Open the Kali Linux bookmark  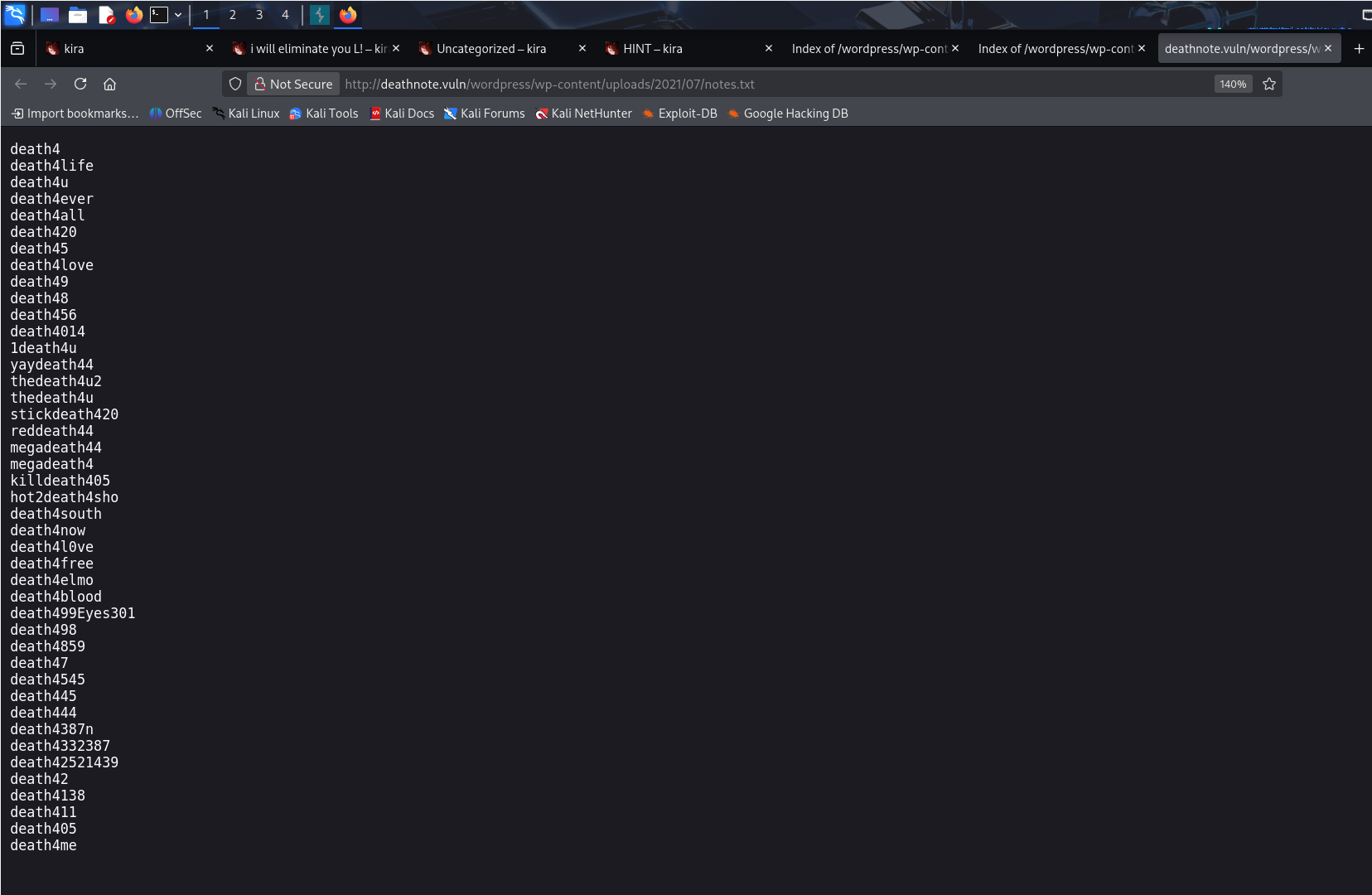tap(246, 114)
